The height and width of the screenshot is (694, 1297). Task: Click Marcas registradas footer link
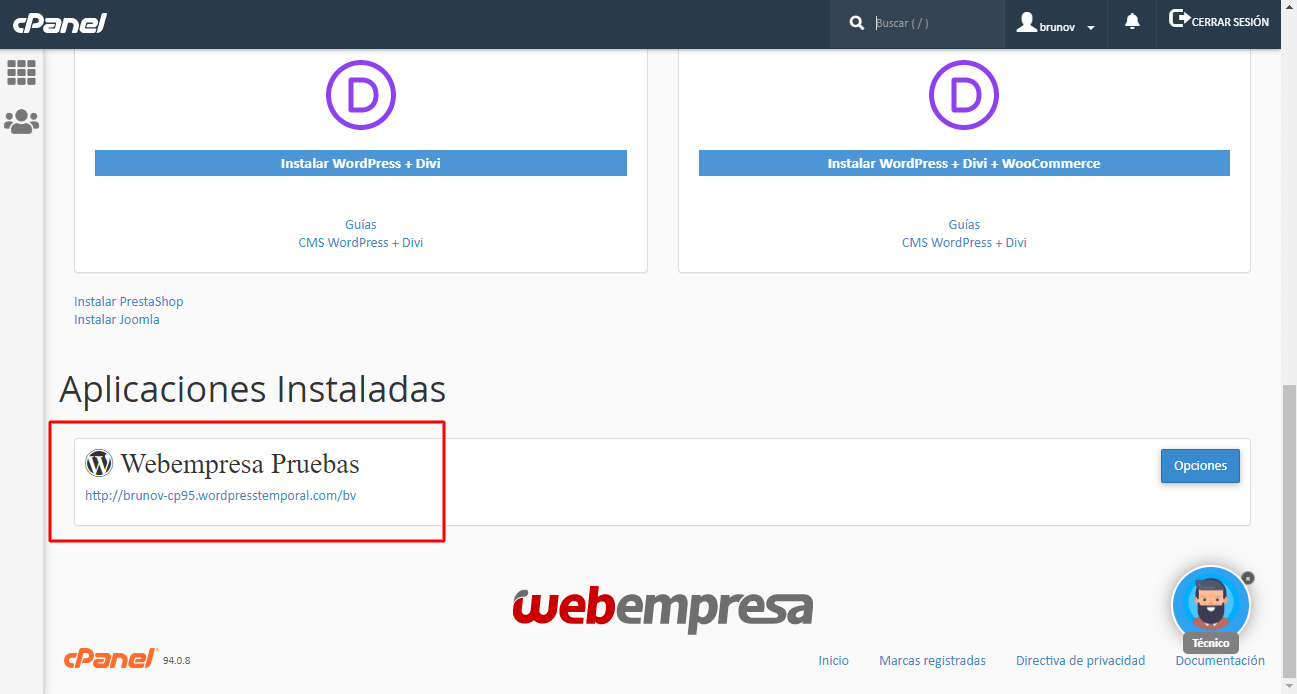[932, 661]
